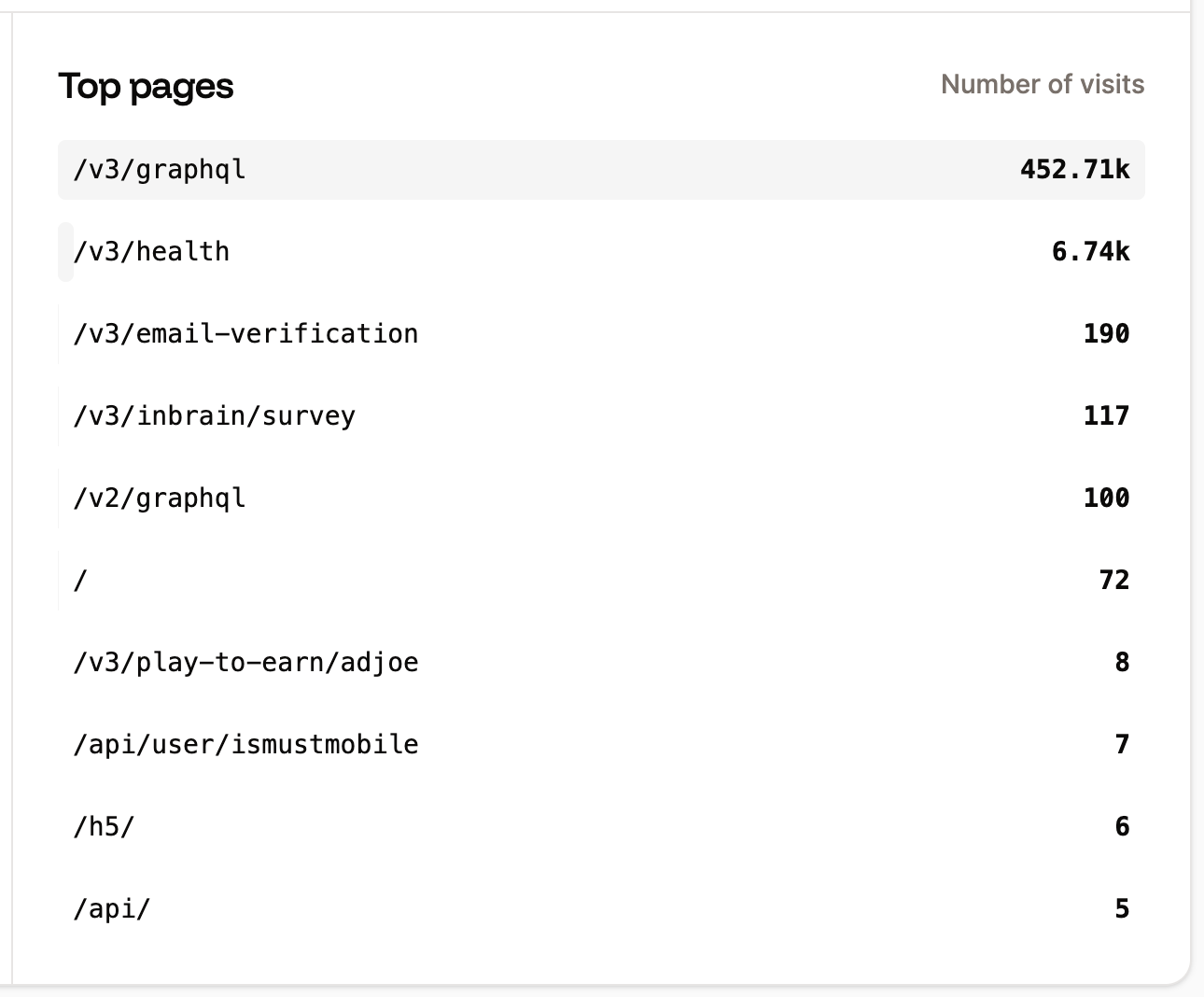Open the /api/user/ismustmobile page row

tap(245, 744)
